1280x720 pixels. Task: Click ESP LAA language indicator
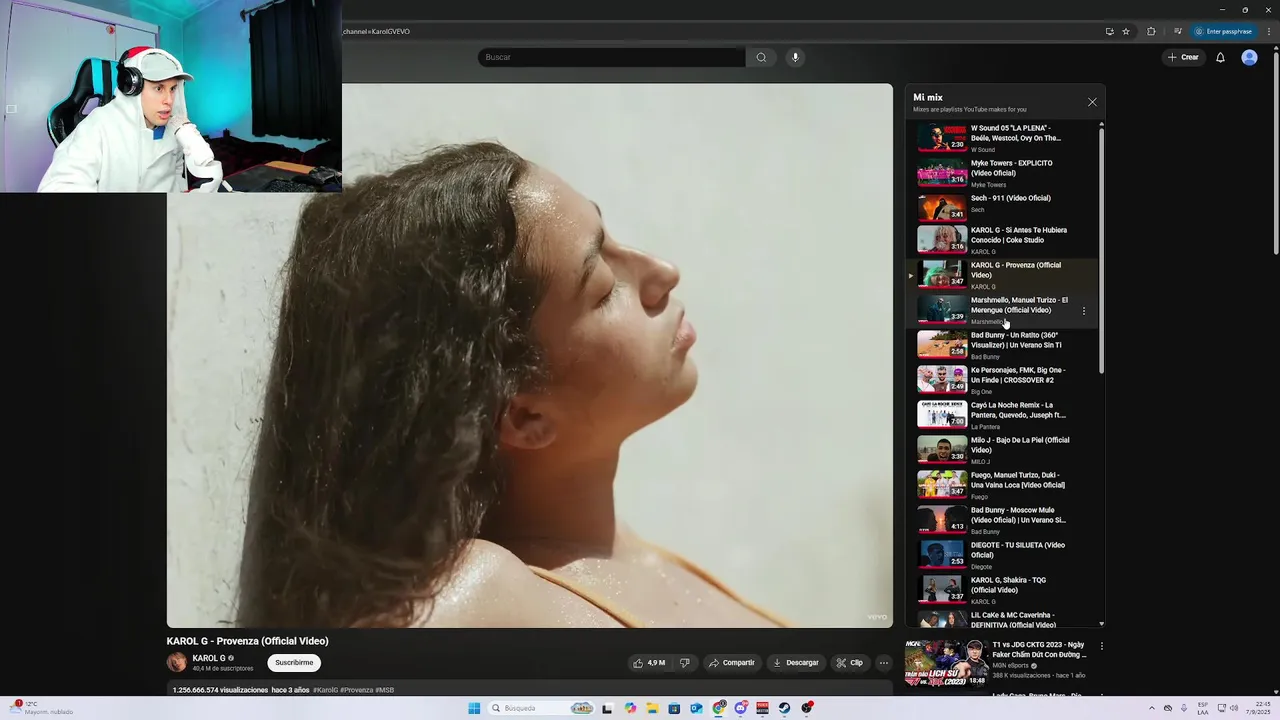point(1203,708)
